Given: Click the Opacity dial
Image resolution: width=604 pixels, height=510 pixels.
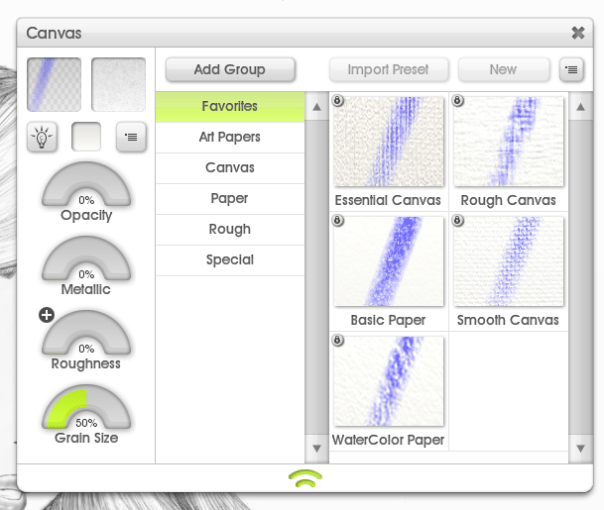Looking at the screenshot, I should point(86,187).
